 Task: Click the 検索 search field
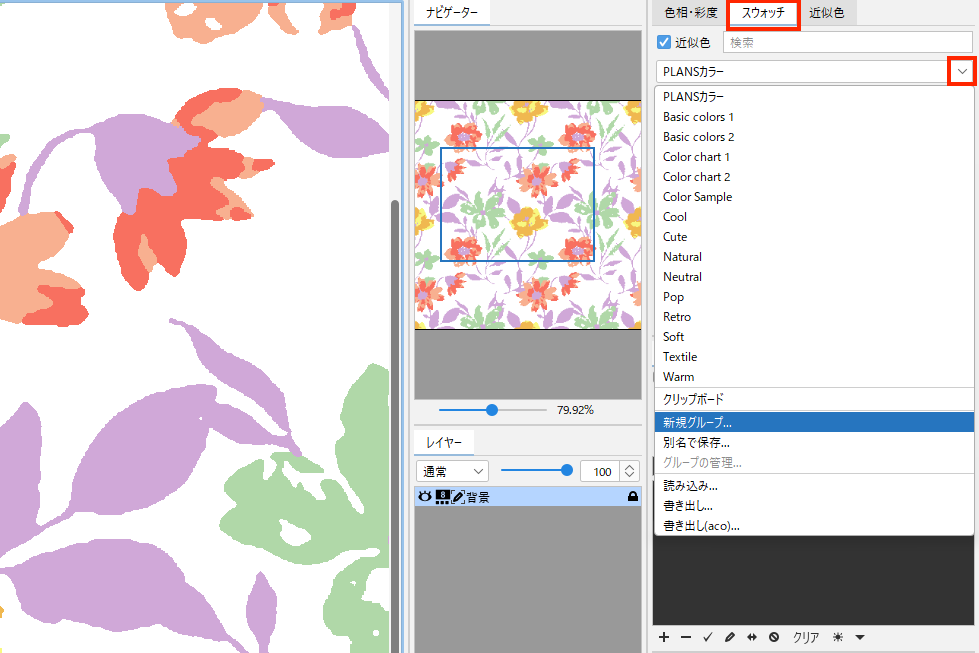847,42
